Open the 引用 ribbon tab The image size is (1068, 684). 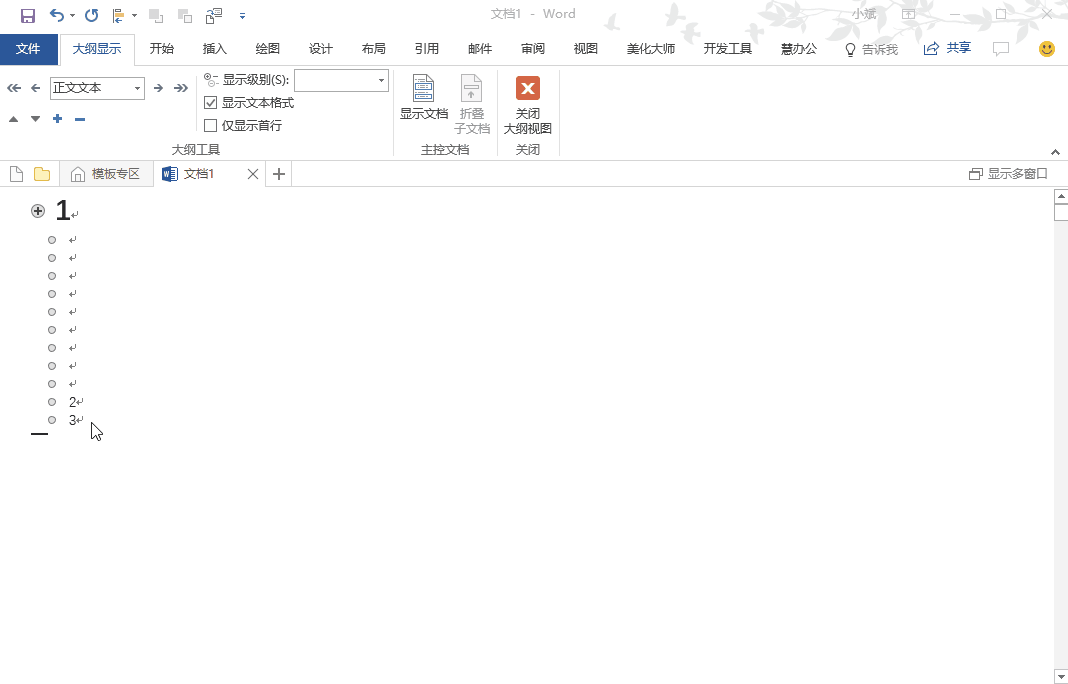(427, 49)
